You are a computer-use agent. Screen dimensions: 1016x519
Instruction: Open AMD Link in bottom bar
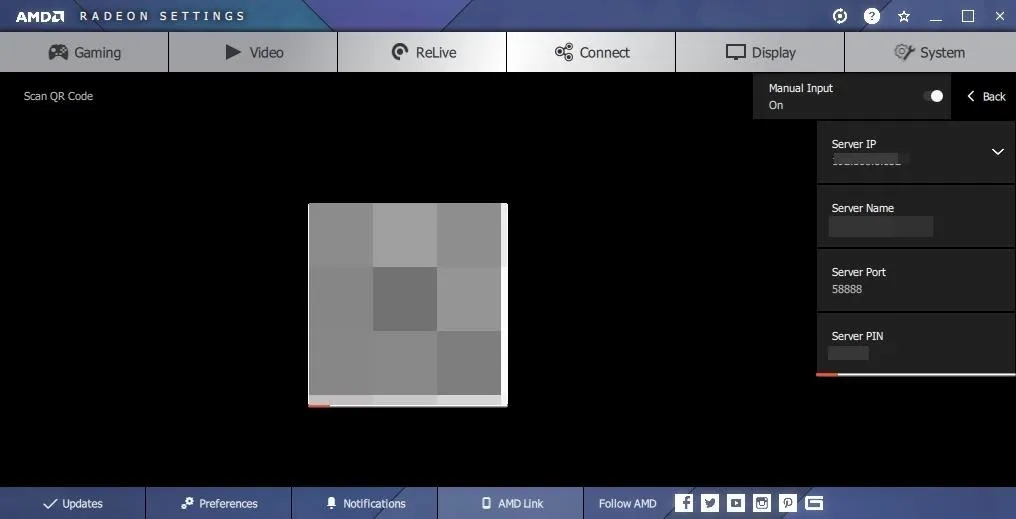coord(511,503)
